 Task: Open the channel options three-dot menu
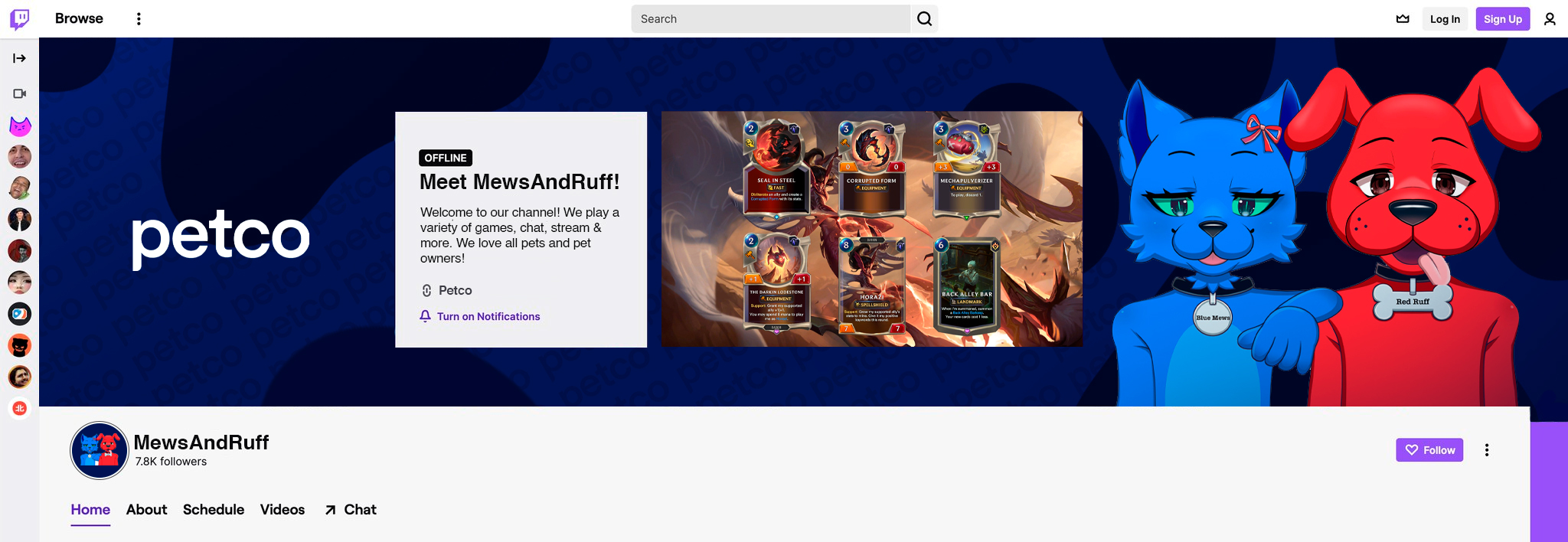pyautogui.click(x=1487, y=450)
